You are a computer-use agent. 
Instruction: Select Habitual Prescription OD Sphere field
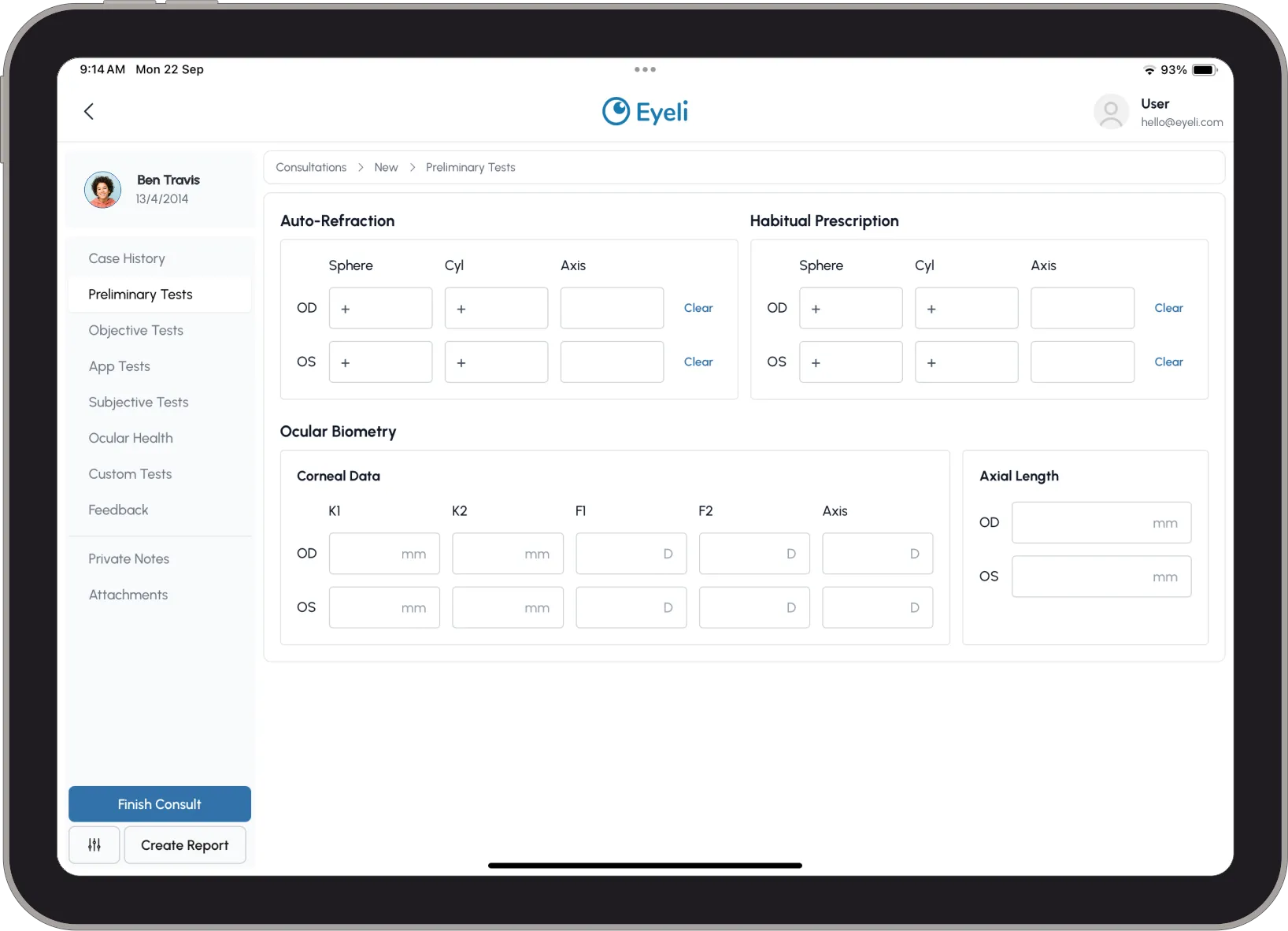point(850,308)
